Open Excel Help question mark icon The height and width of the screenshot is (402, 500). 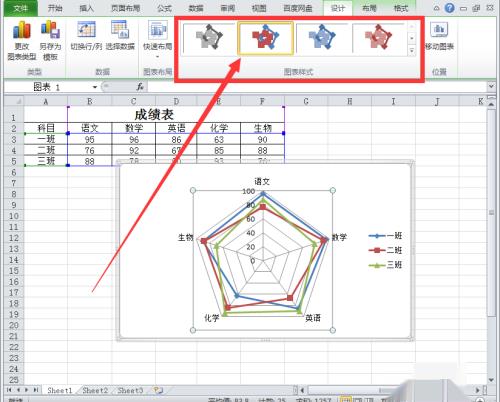450,8
